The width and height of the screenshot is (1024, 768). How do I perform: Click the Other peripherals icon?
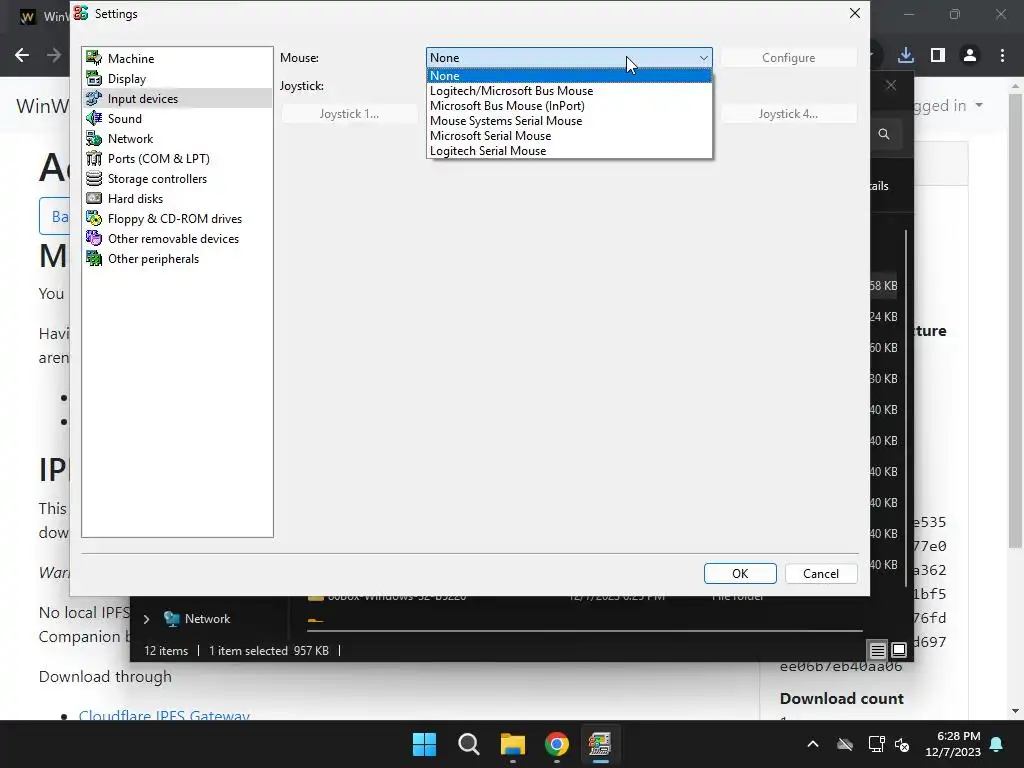tap(94, 259)
